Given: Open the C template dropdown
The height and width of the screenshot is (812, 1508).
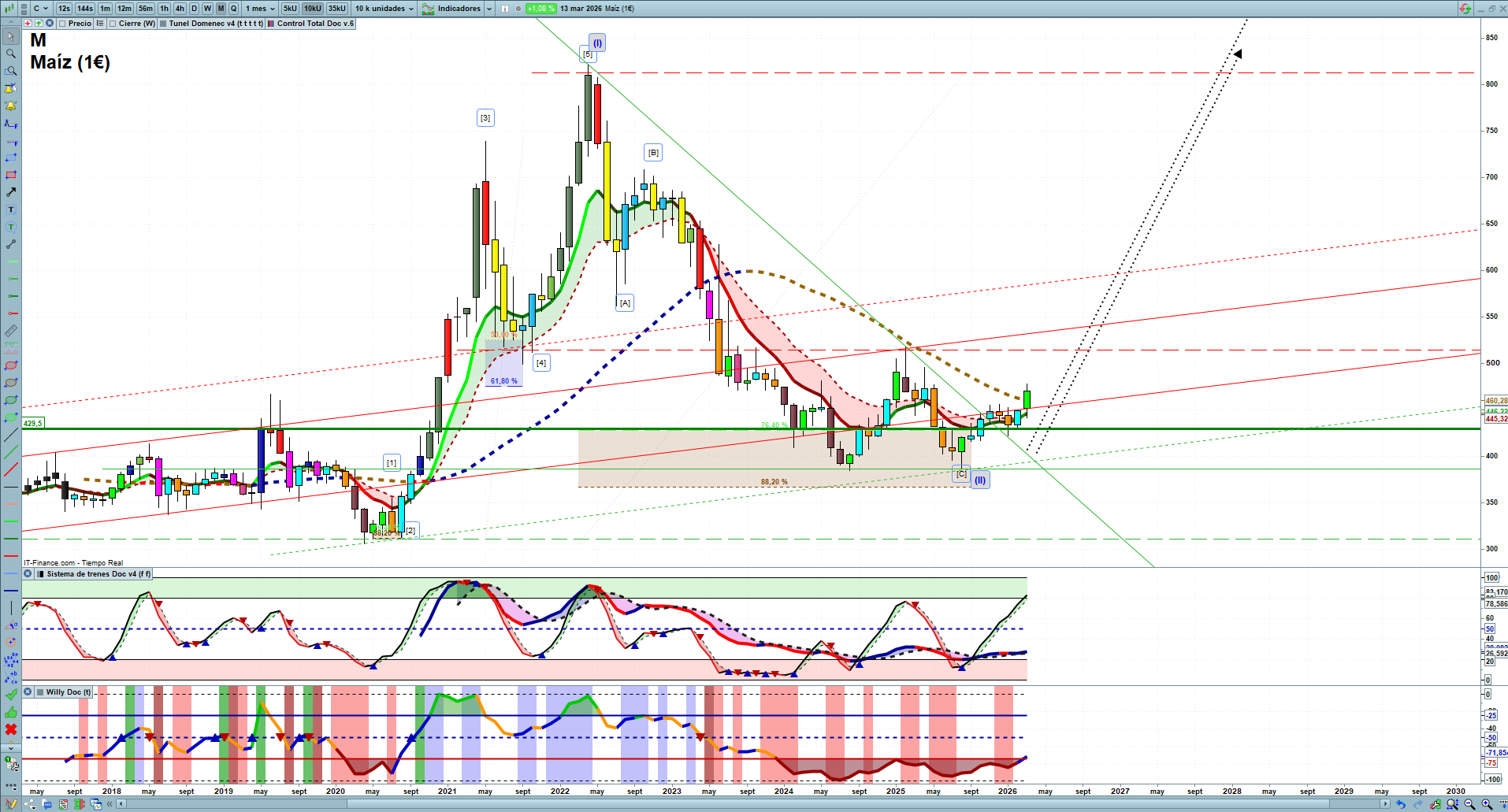Looking at the screenshot, I should (x=41, y=9).
